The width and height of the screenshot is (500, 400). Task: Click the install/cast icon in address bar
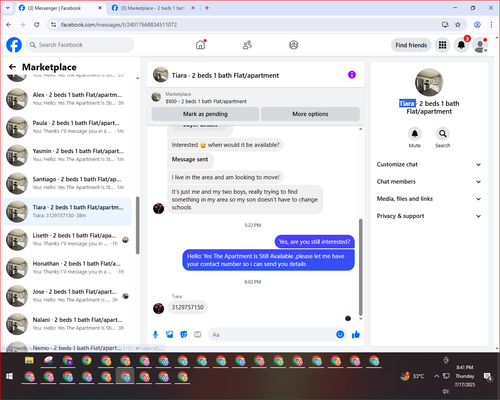(445, 25)
